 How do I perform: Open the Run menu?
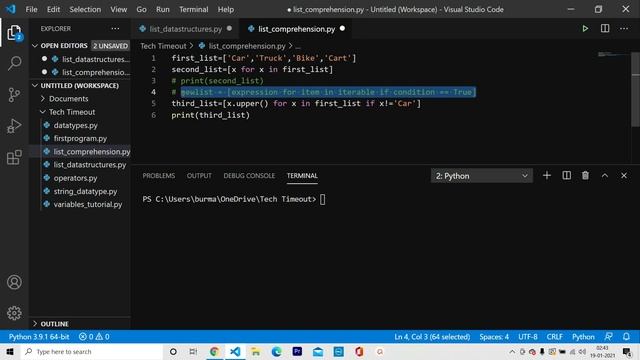coord(162,9)
